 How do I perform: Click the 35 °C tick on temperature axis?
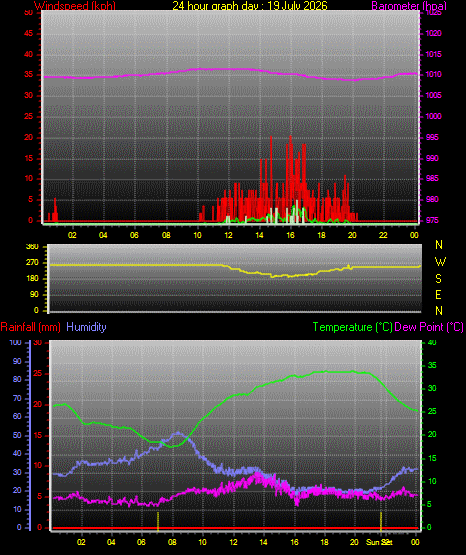(432, 365)
